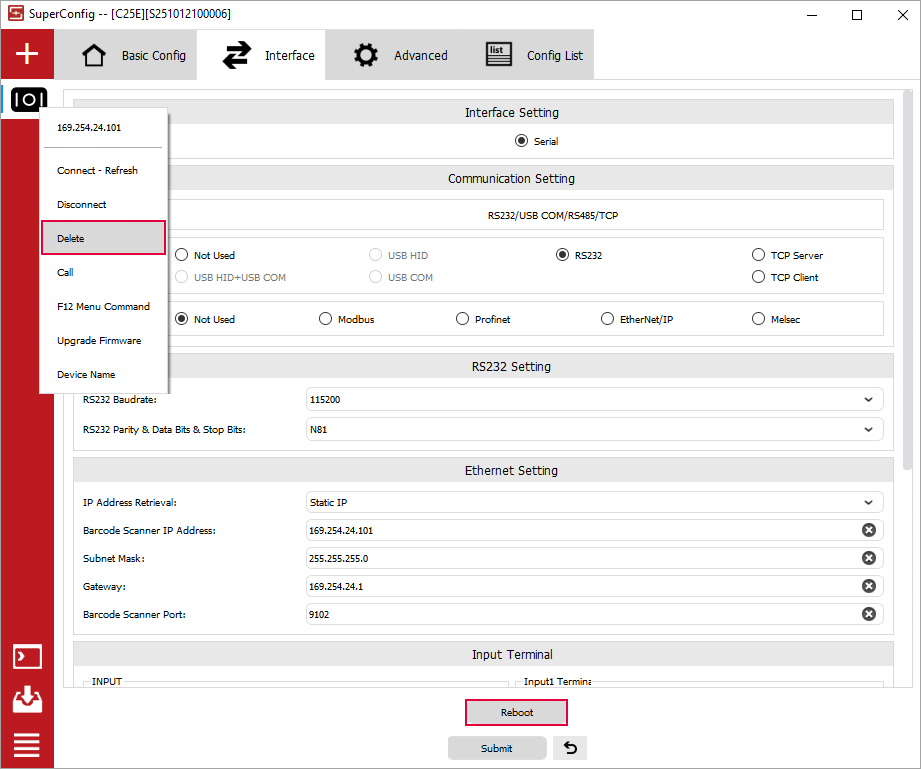Viewport: 921px width, 769px height.
Task: Choose Upgrade Firmware from the context menu
Action: pos(99,341)
